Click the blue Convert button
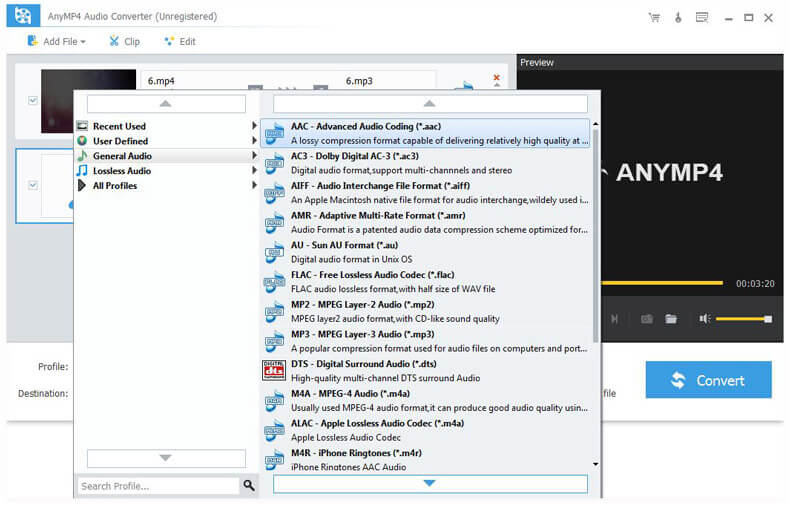Image resolution: width=790 pixels, height=507 pixels. 708,380
